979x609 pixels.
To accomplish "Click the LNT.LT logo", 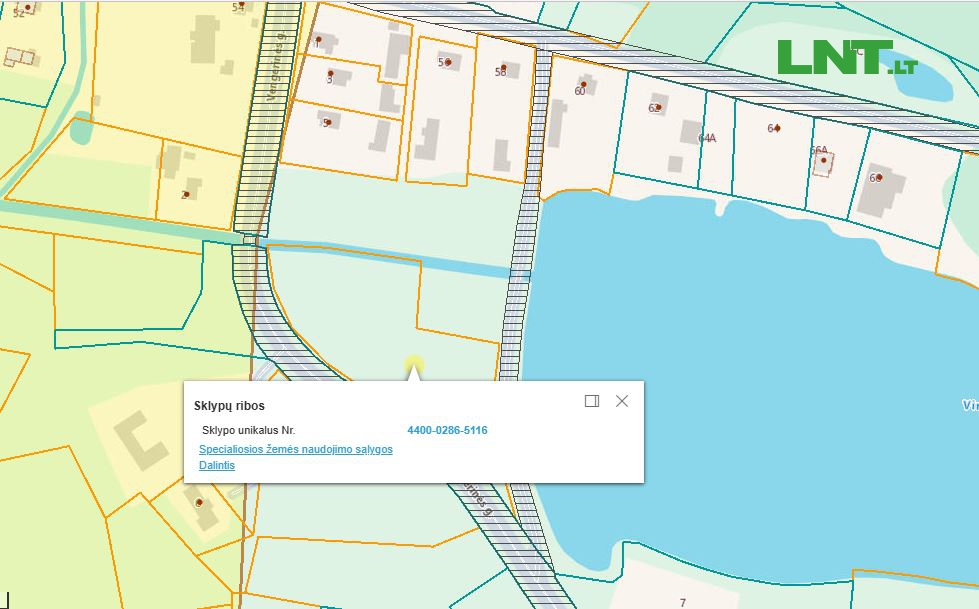I will click(x=846, y=58).
